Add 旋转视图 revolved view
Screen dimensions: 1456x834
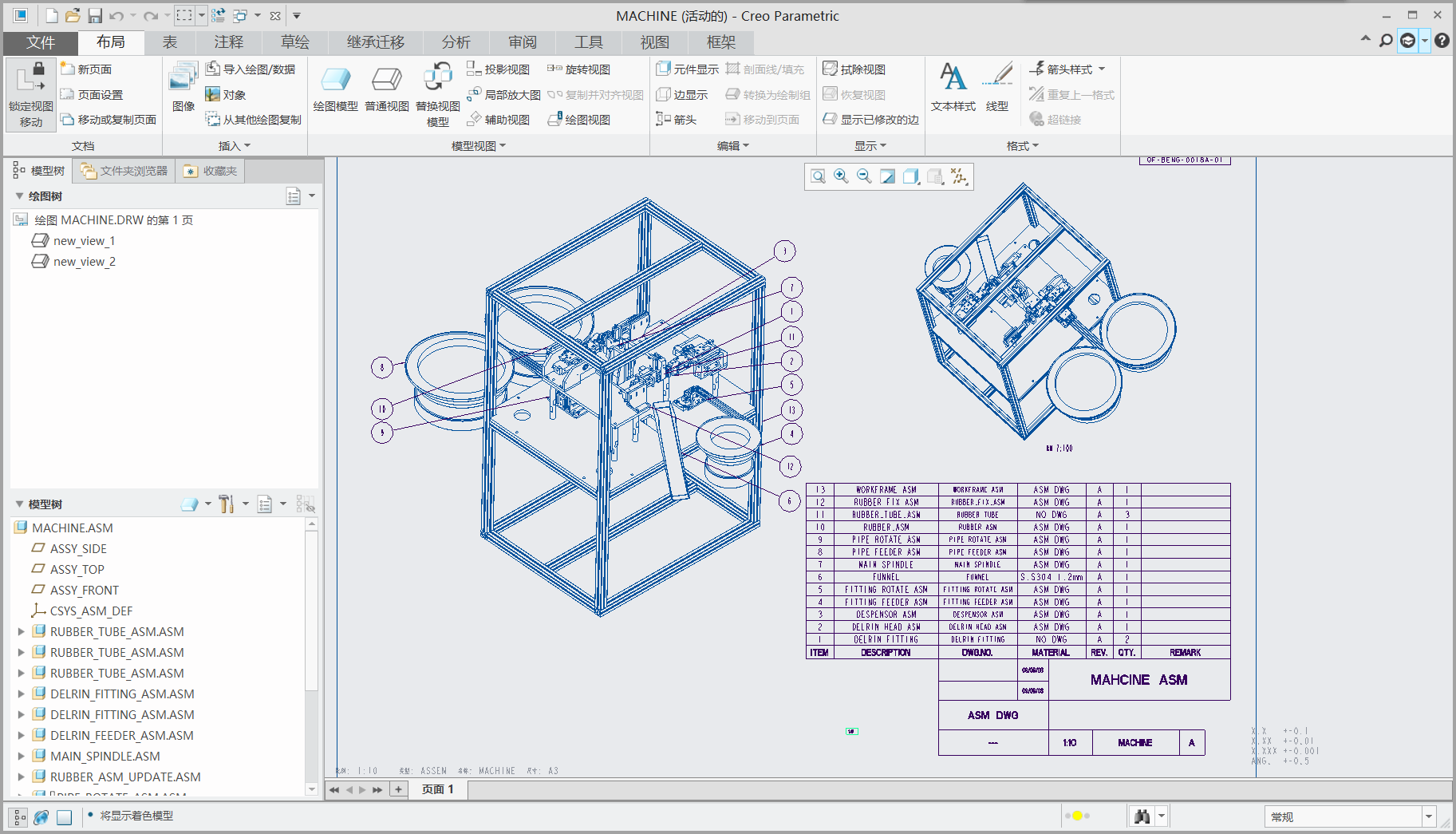click(x=578, y=69)
